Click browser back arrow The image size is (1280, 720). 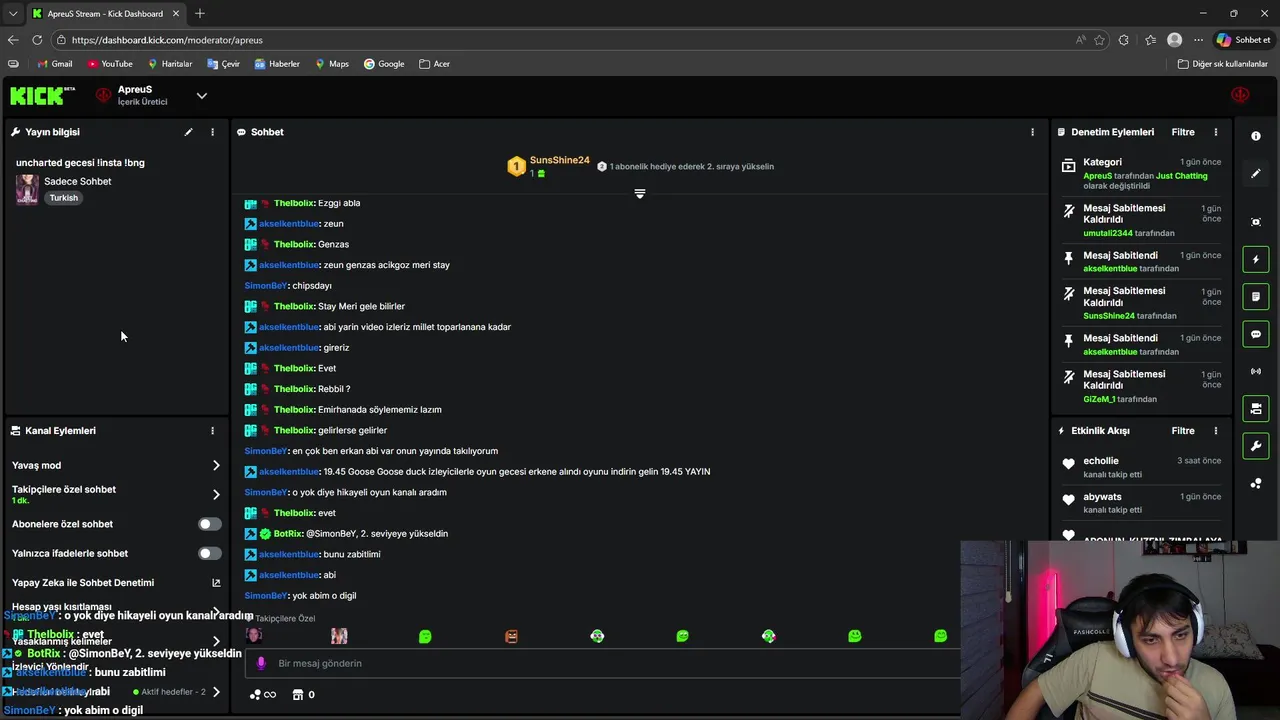(x=13, y=40)
